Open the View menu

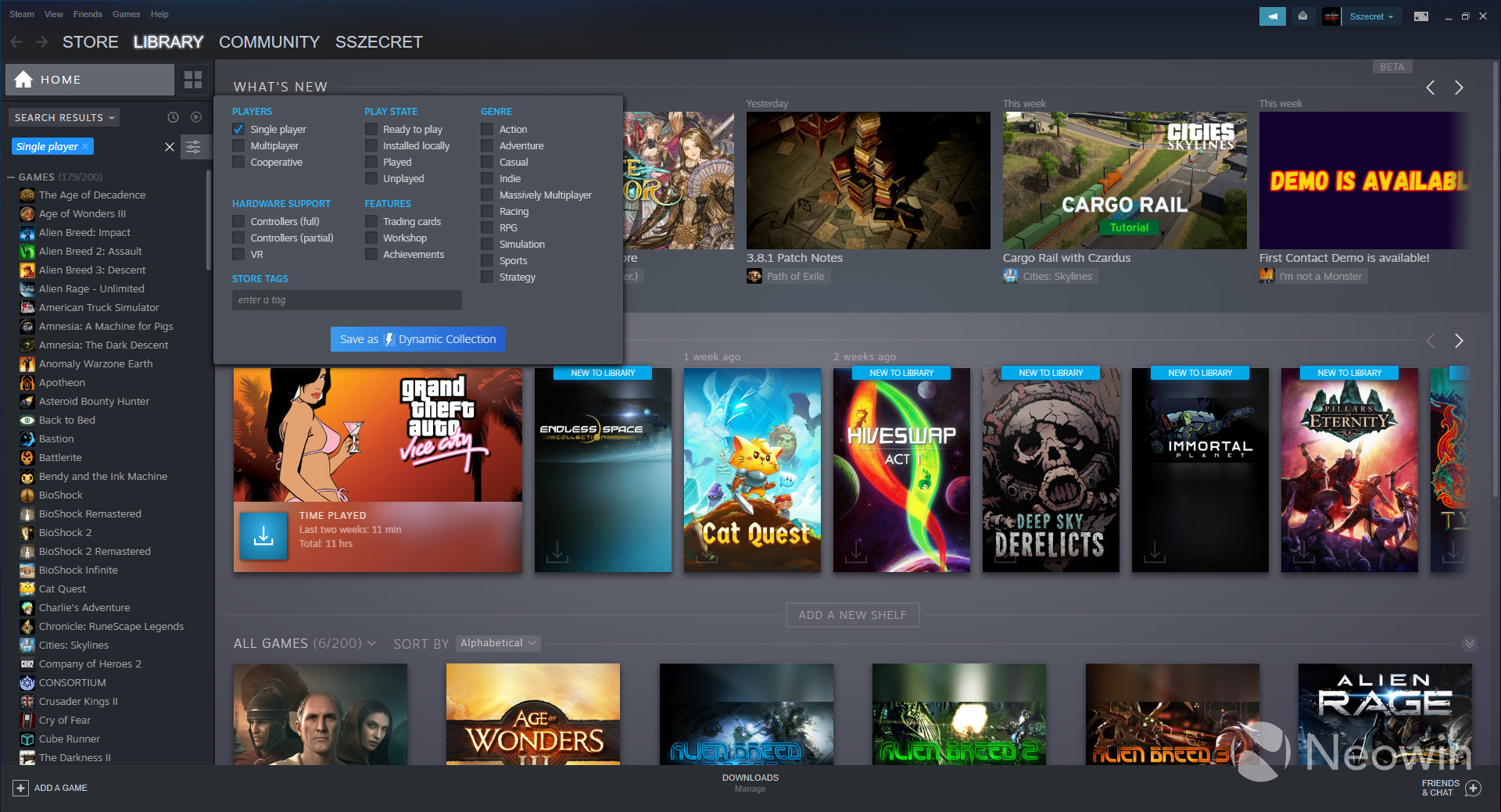[x=54, y=14]
